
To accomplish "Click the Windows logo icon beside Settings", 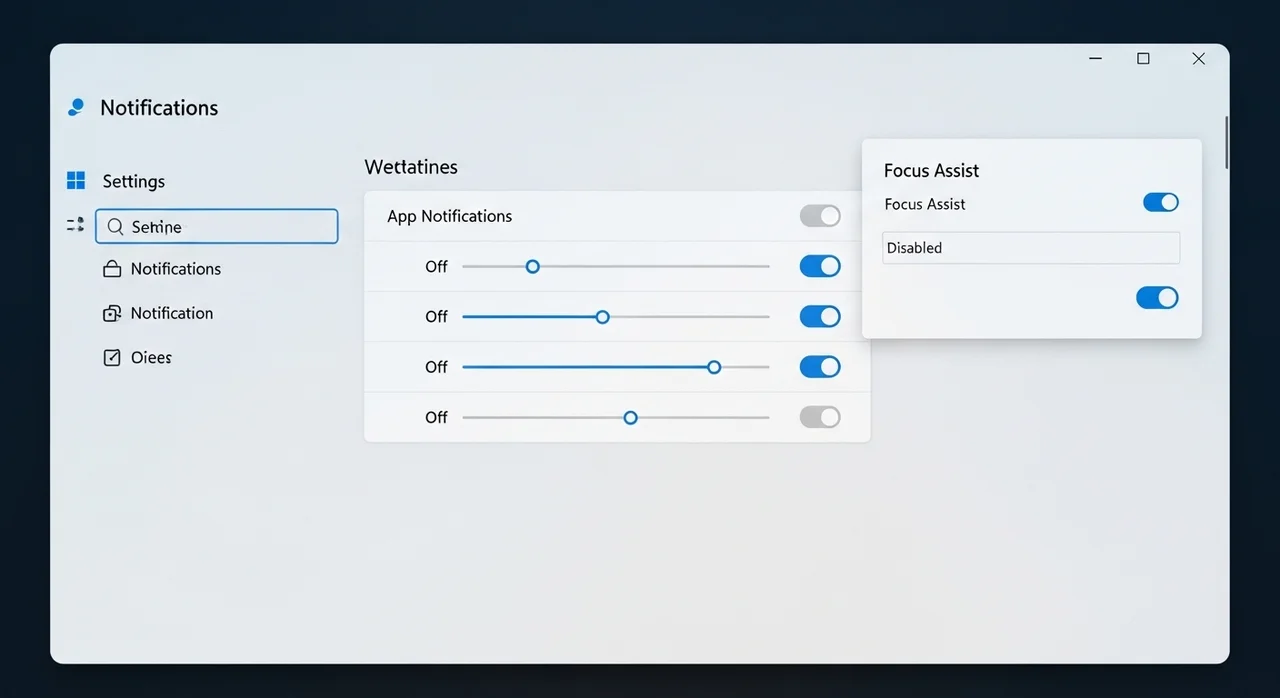I will coord(76,181).
